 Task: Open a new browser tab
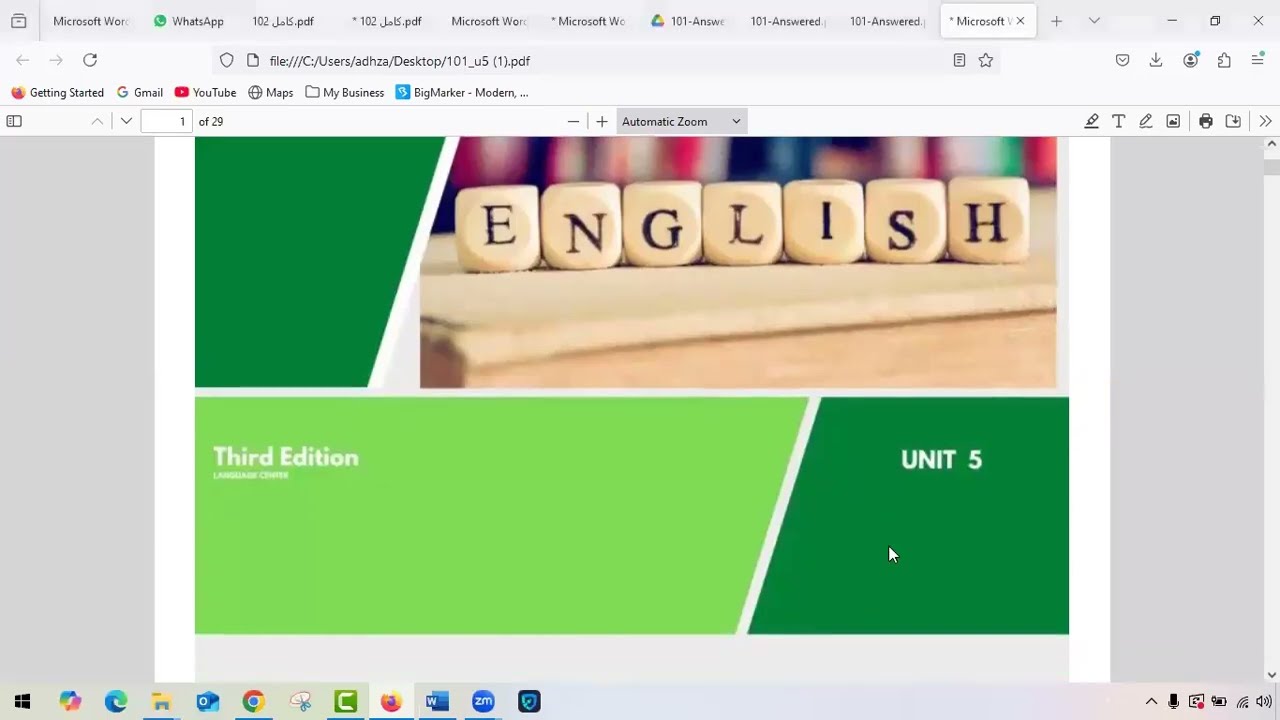(1056, 21)
